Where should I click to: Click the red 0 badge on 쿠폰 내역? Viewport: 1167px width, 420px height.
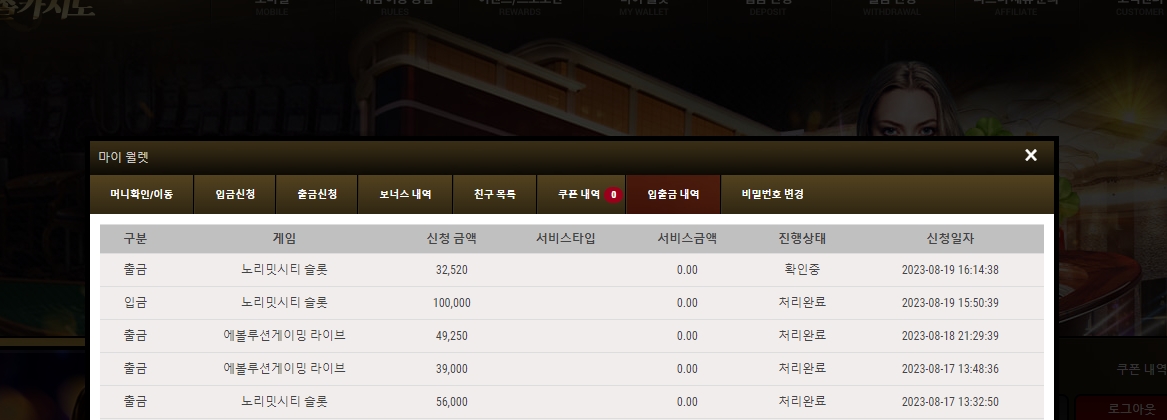pos(613,194)
